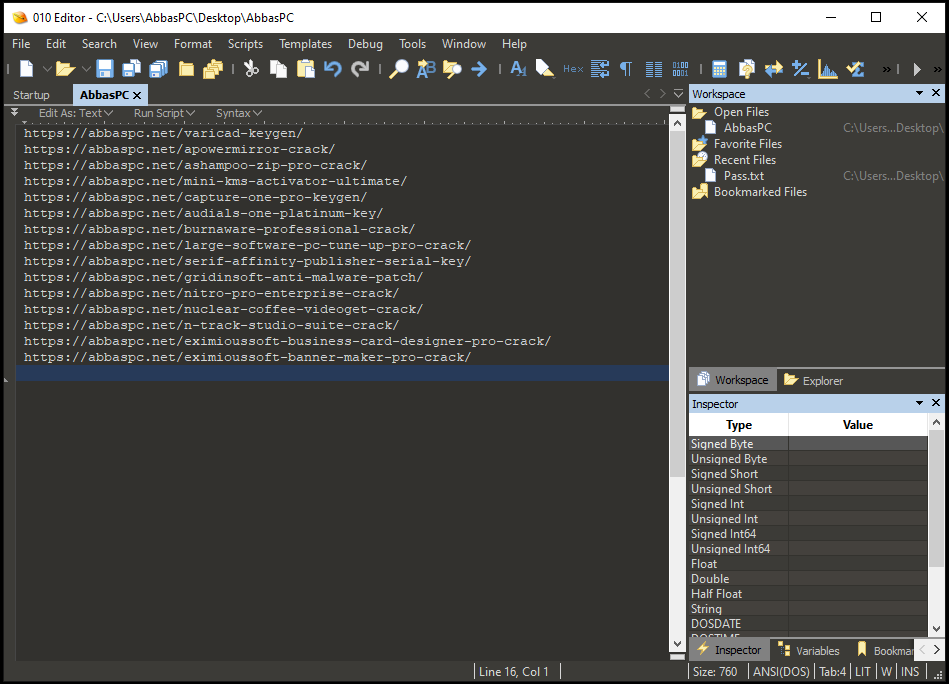949x684 pixels.
Task: Open the Scripts menu
Action: click(245, 44)
